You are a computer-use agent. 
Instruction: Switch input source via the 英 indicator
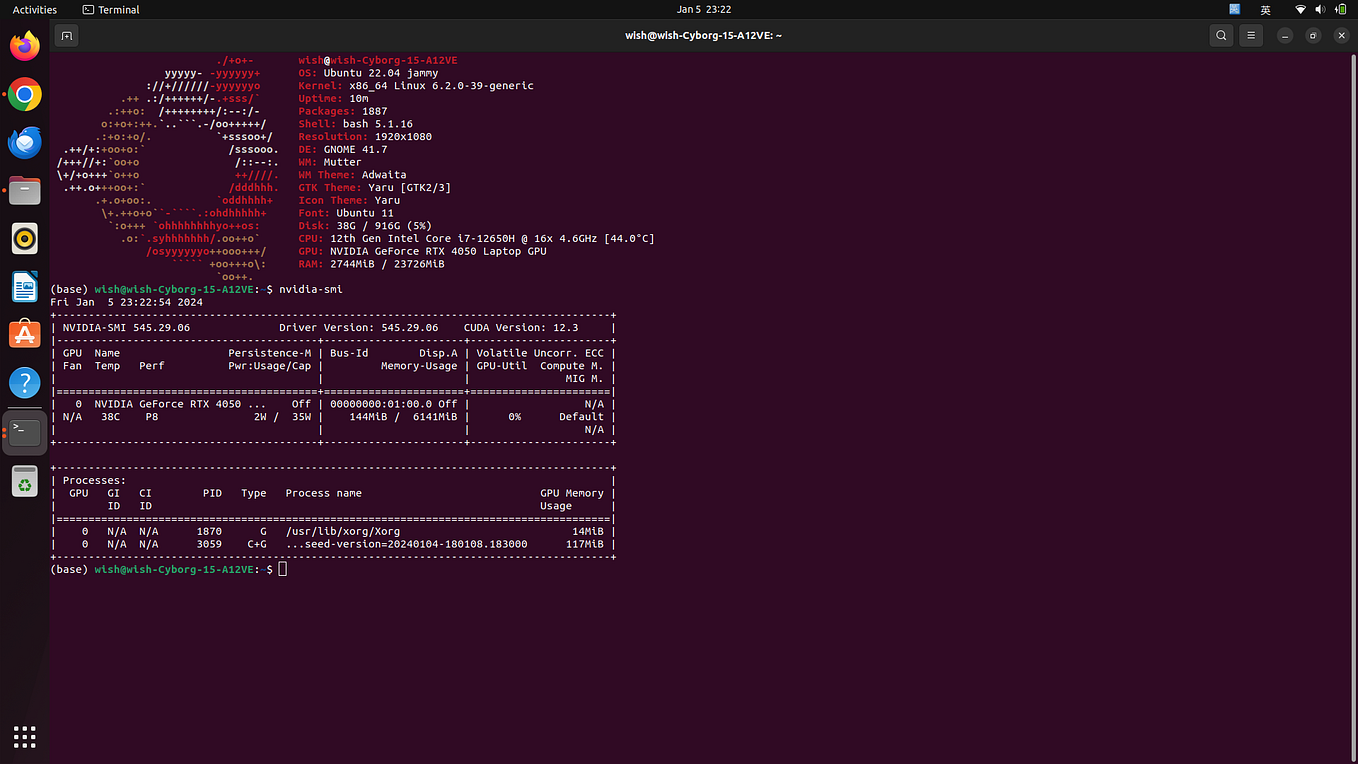1266,9
